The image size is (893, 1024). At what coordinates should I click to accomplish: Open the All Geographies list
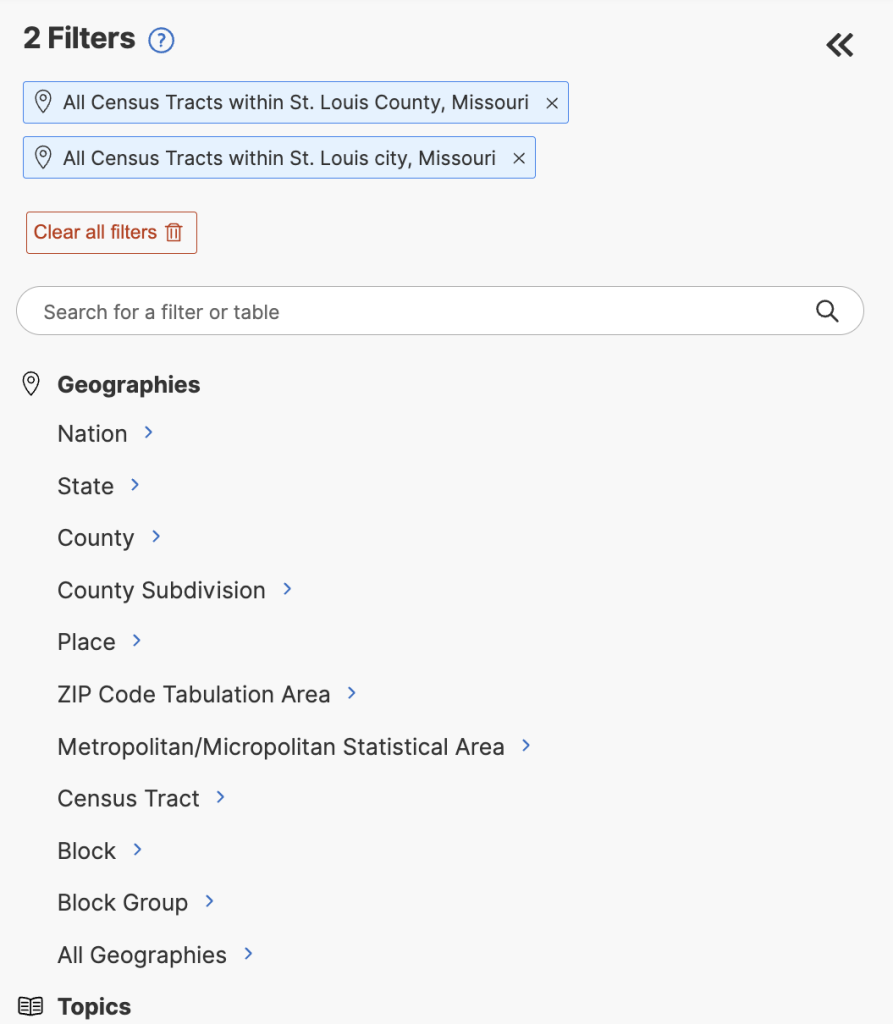pyautogui.click(x=142, y=955)
